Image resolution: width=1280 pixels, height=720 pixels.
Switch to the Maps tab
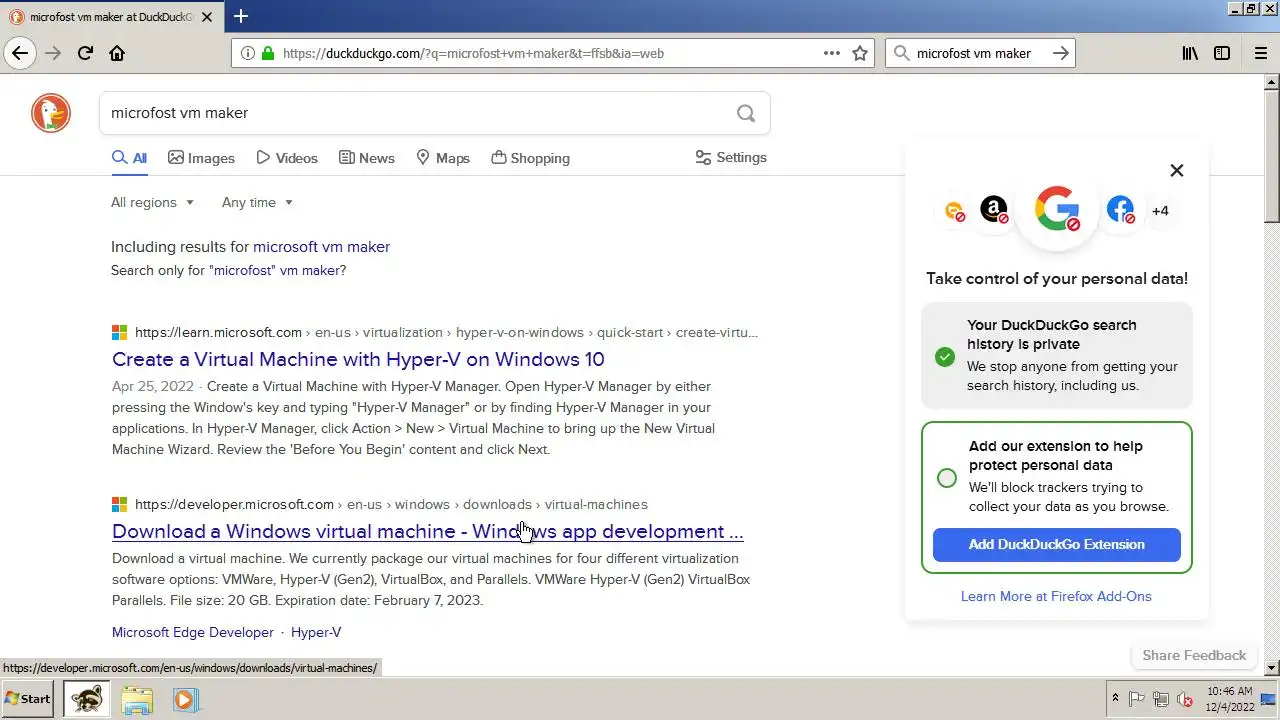point(443,158)
